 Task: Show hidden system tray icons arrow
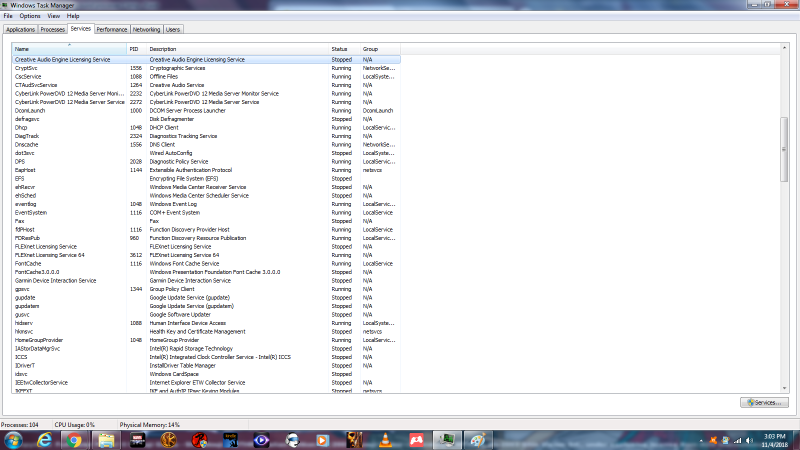click(701, 440)
